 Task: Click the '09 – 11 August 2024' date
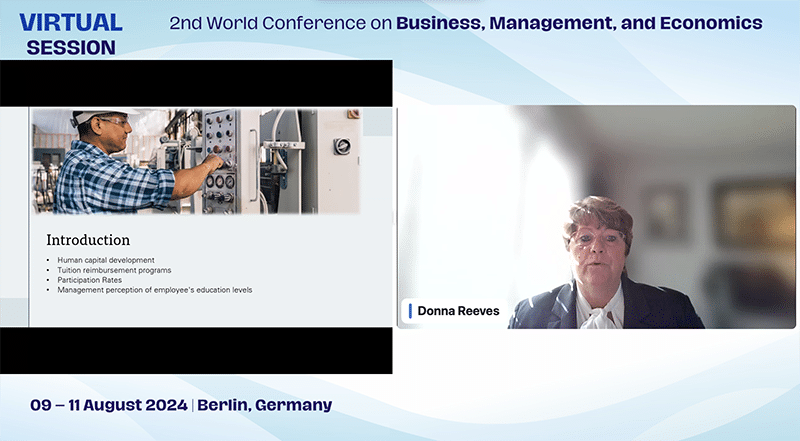click(109, 405)
